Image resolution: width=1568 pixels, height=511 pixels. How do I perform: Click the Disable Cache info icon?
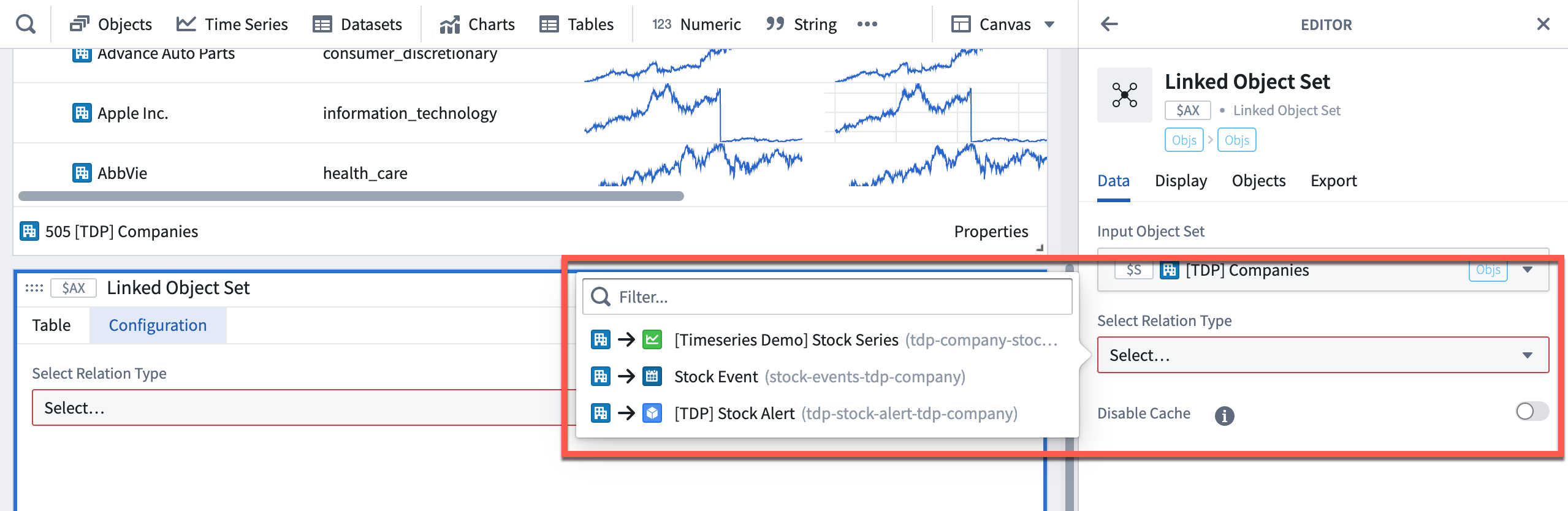tap(1224, 415)
